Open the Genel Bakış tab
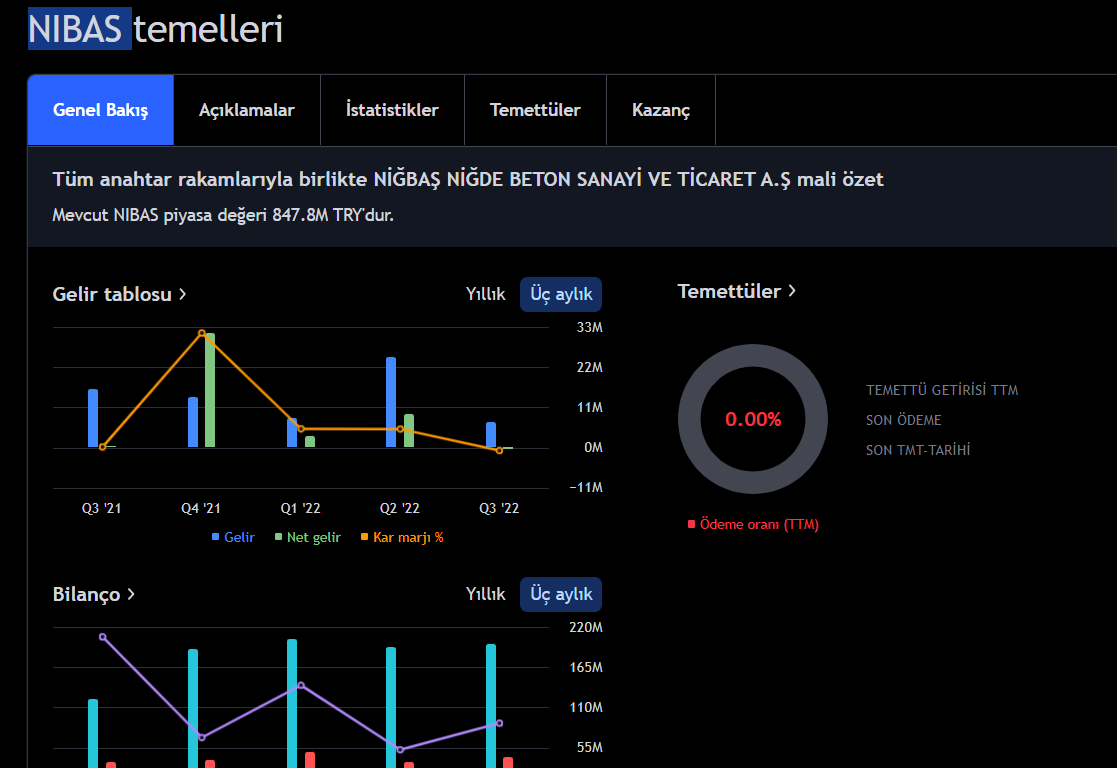Screen dimensions: 1117x768 click(x=100, y=110)
